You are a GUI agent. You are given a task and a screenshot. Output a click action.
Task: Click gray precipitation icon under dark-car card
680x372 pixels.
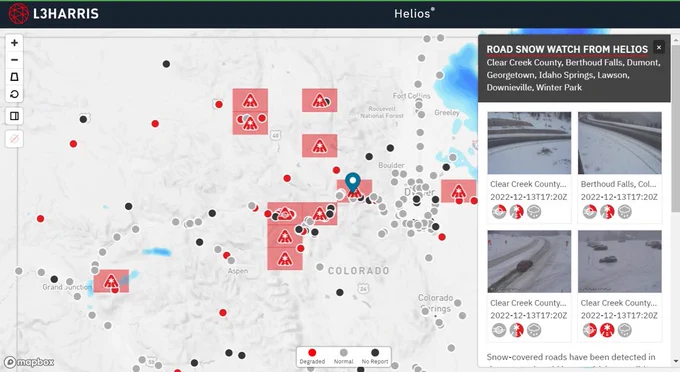tap(534, 330)
